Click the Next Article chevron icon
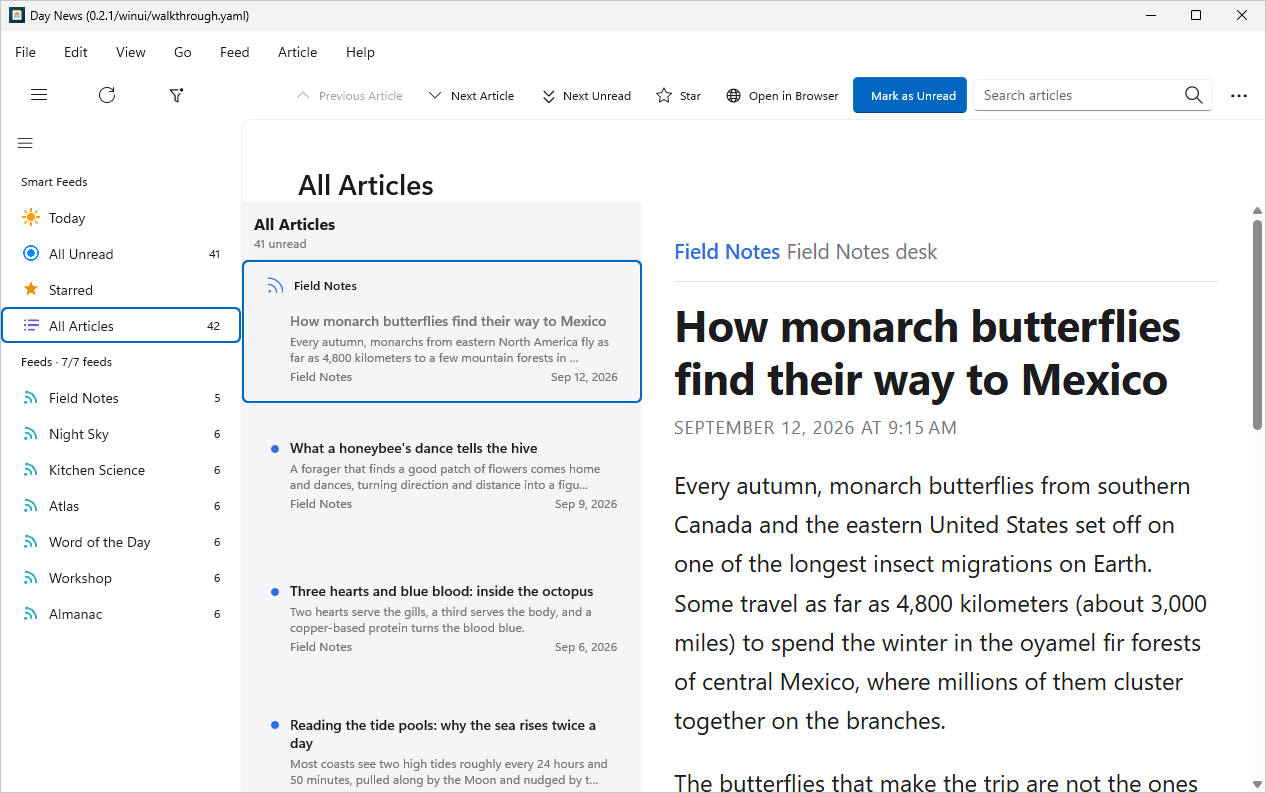Screen dimensions: 1266x793 click(x=435, y=96)
